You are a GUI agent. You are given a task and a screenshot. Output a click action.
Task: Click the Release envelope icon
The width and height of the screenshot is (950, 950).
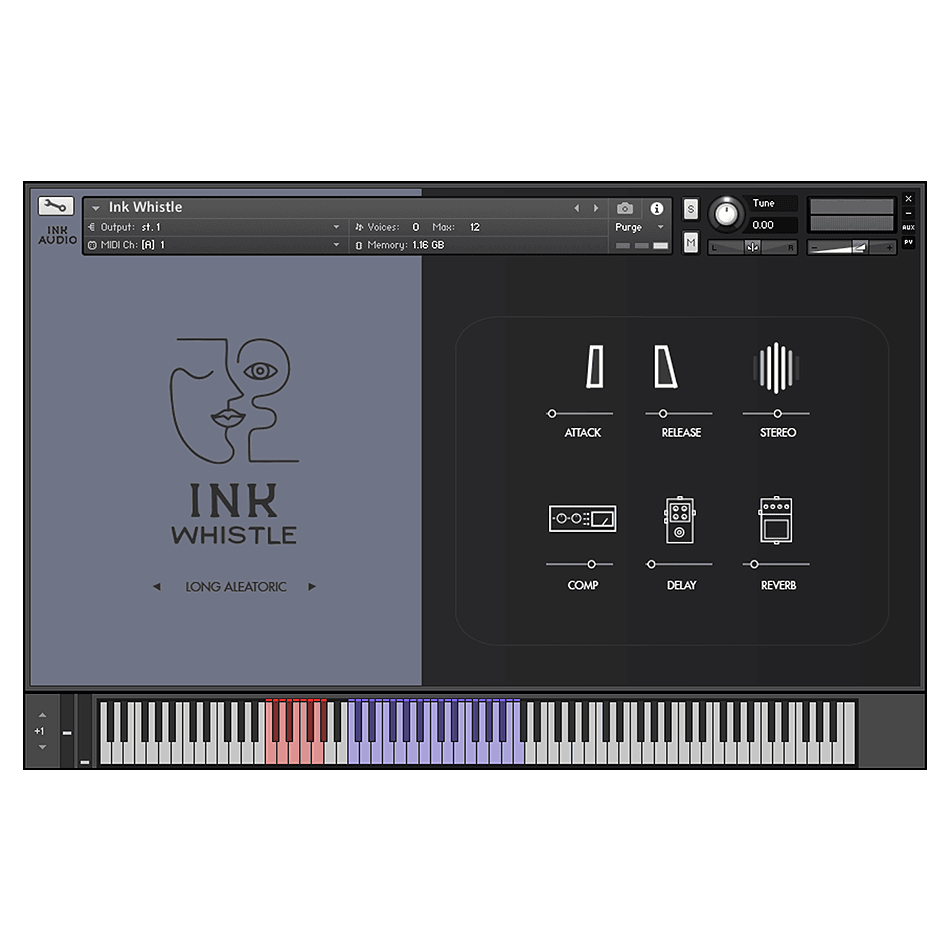pos(665,367)
